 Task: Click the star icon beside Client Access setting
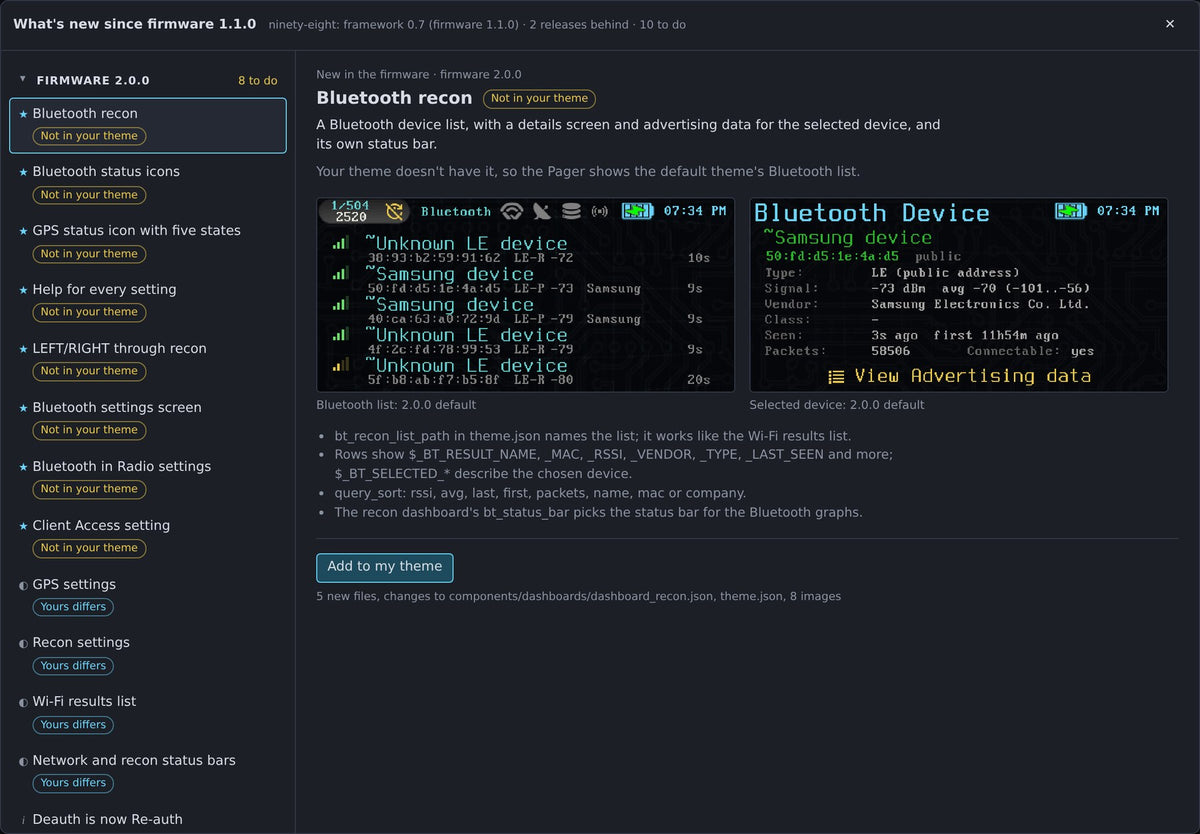23,526
